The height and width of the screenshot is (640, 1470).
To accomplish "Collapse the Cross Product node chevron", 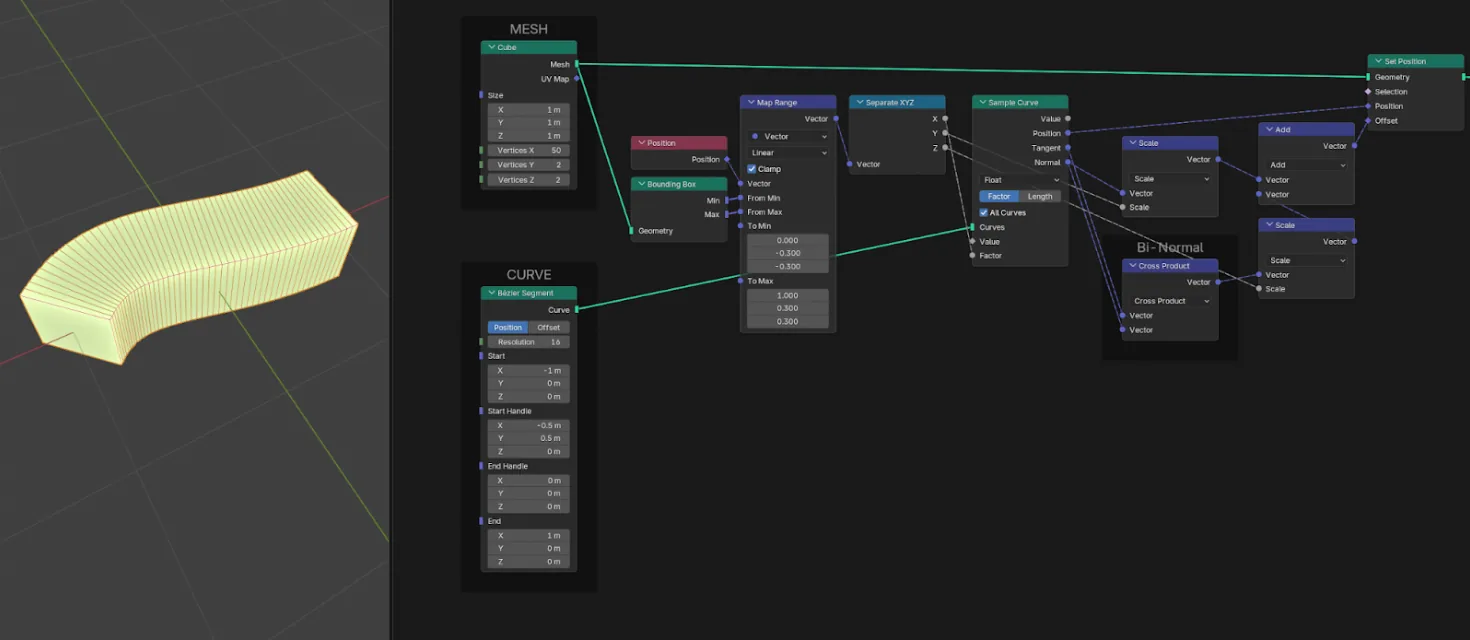I will pyautogui.click(x=1132, y=266).
